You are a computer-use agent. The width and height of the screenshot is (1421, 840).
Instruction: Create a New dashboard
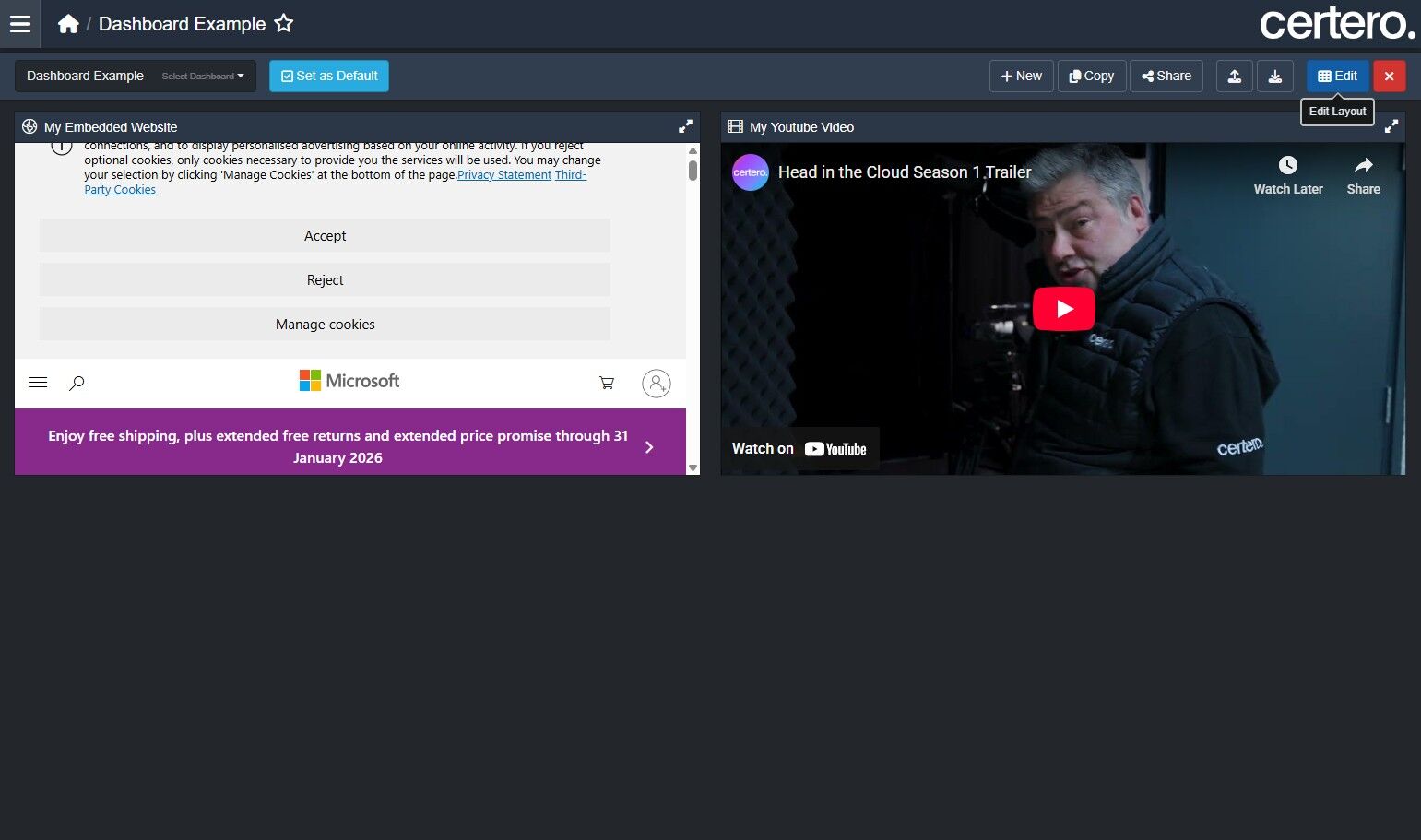coord(1022,77)
